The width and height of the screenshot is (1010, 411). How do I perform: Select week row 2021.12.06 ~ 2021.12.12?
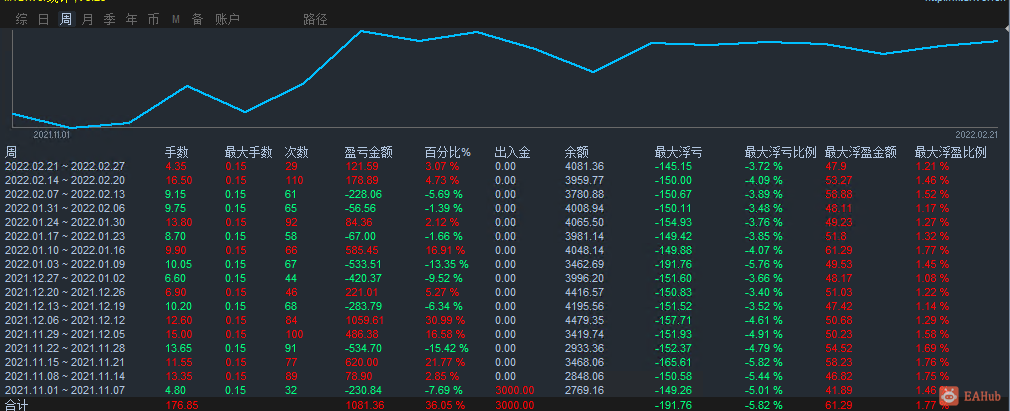(505, 320)
